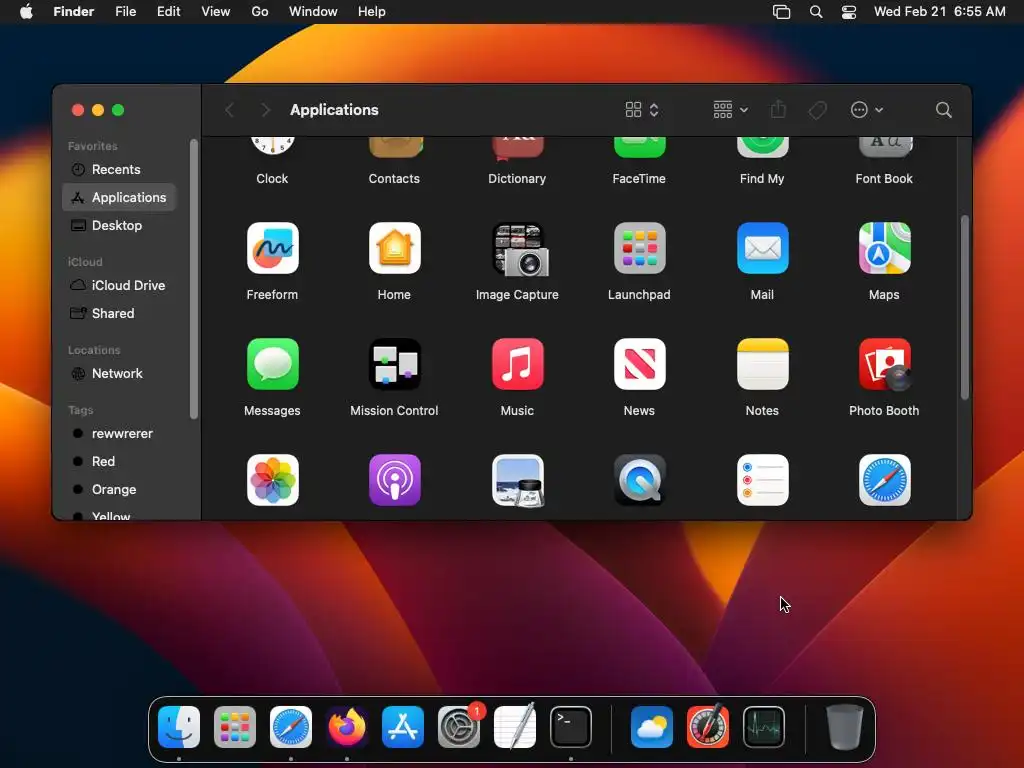
Task: Open the Home app icon
Action: point(394,248)
